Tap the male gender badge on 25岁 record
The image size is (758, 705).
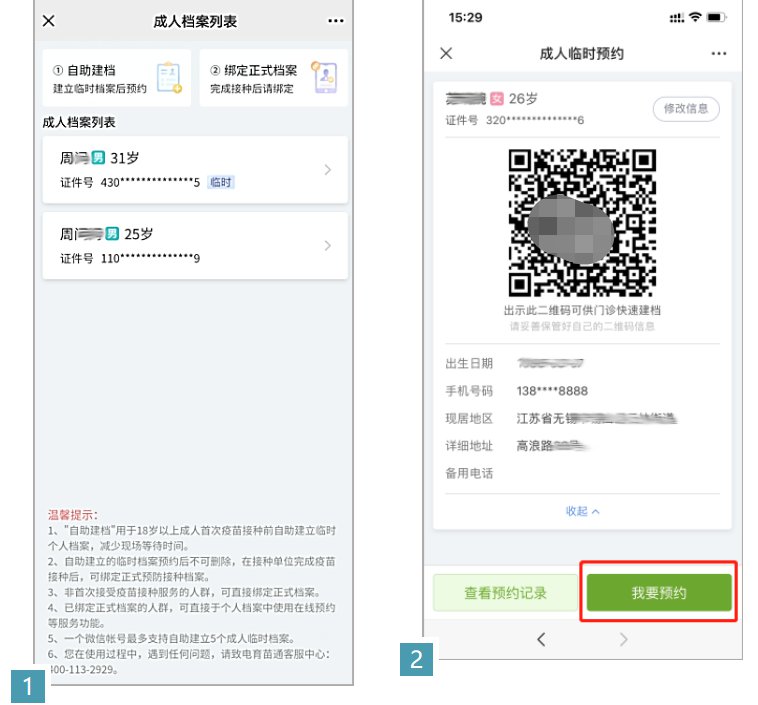click(112, 234)
